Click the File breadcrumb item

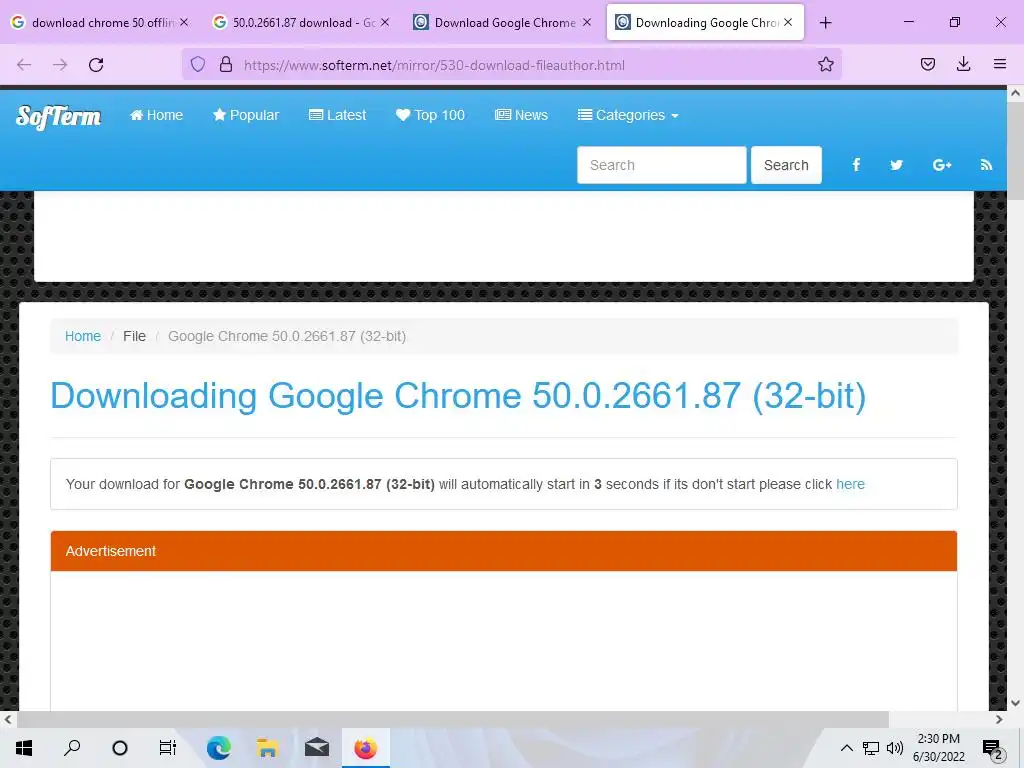coord(135,336)
